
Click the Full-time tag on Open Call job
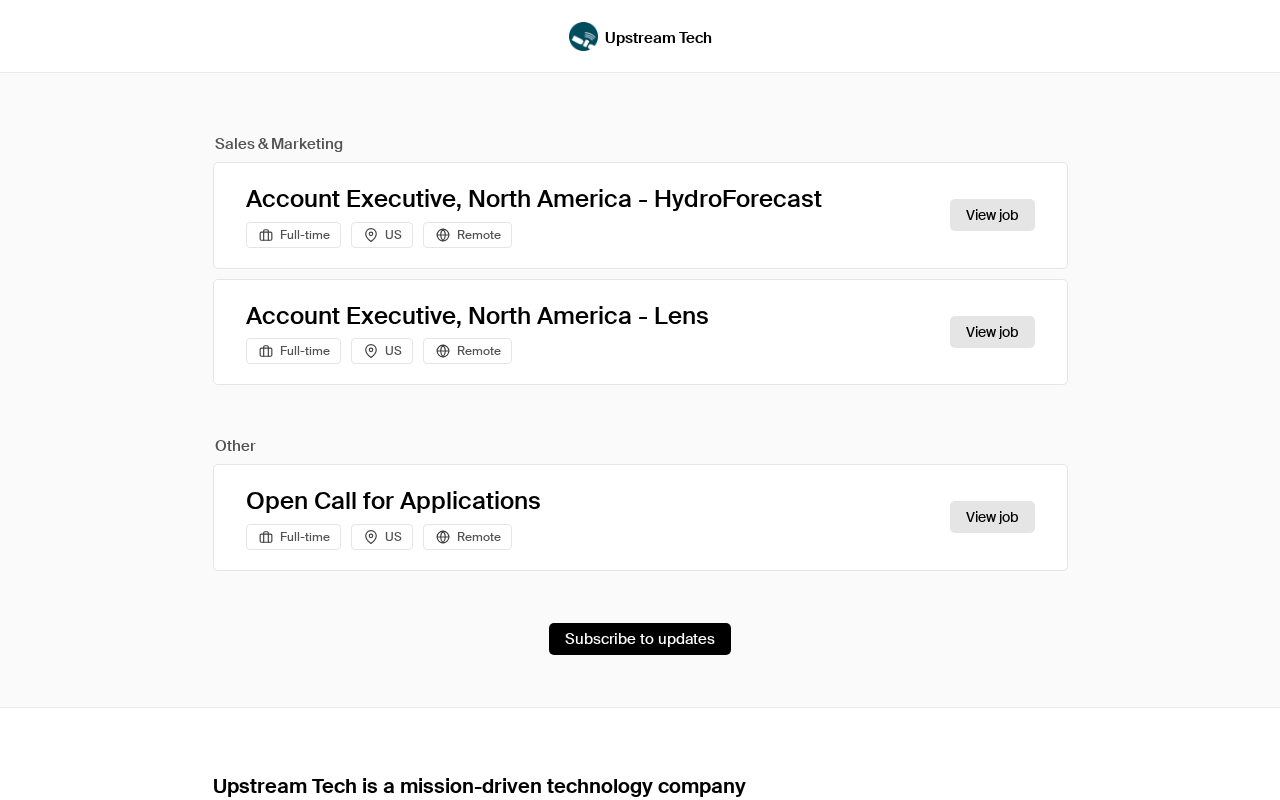(294, 537)
